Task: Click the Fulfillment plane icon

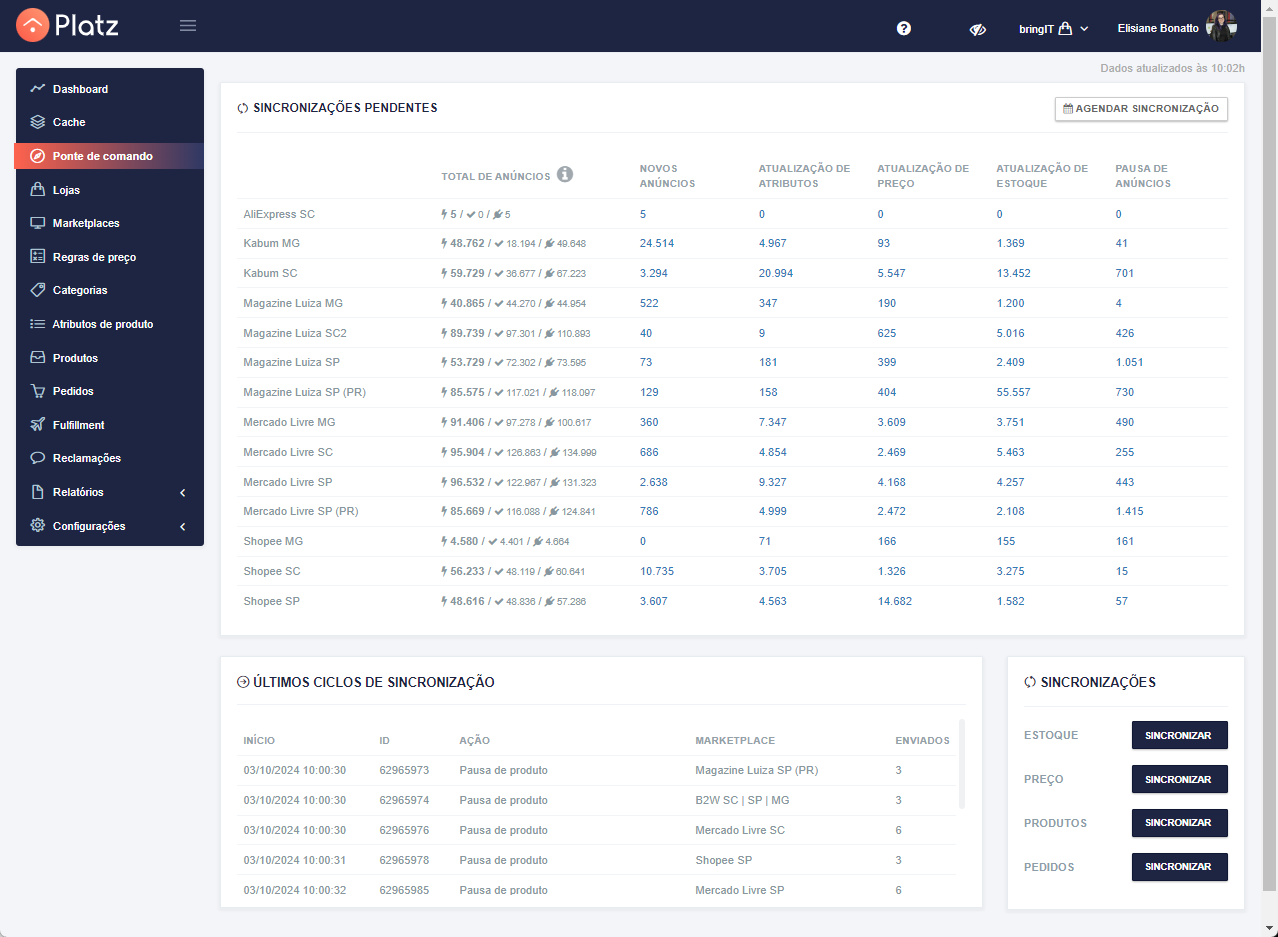Action: [x=38, y=425]
